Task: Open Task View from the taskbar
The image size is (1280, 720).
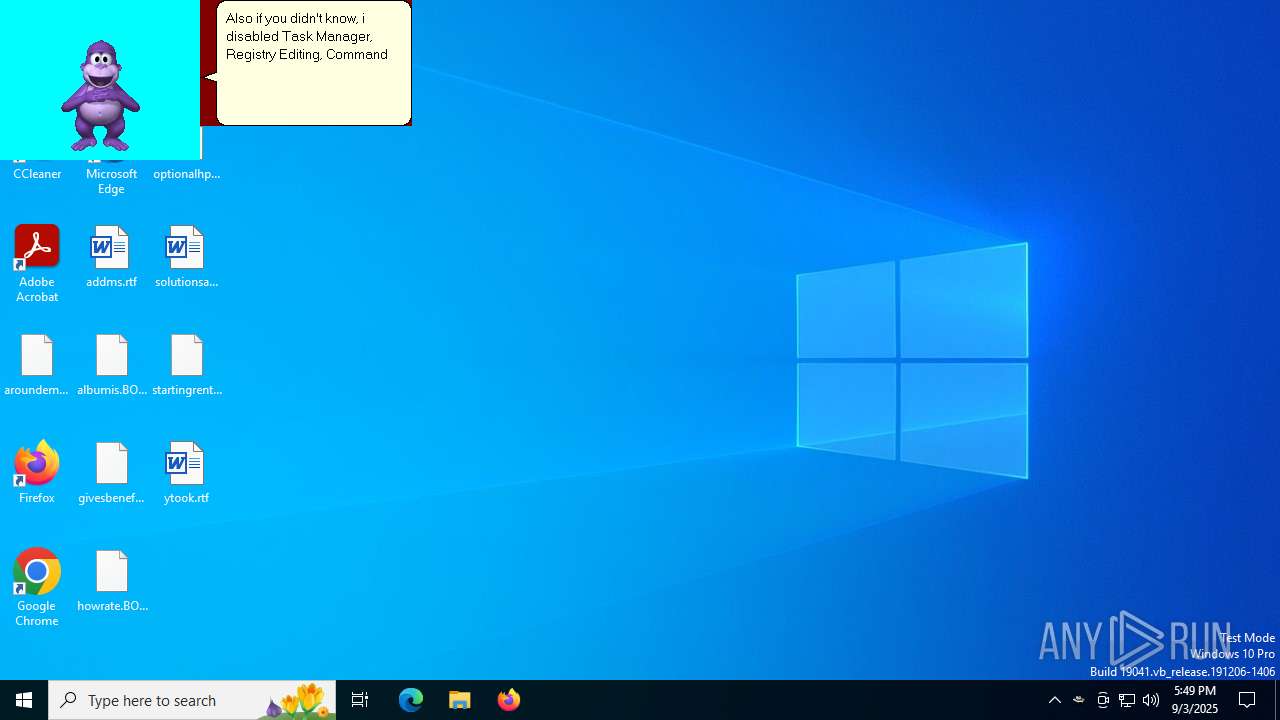Action: (360, 700)
